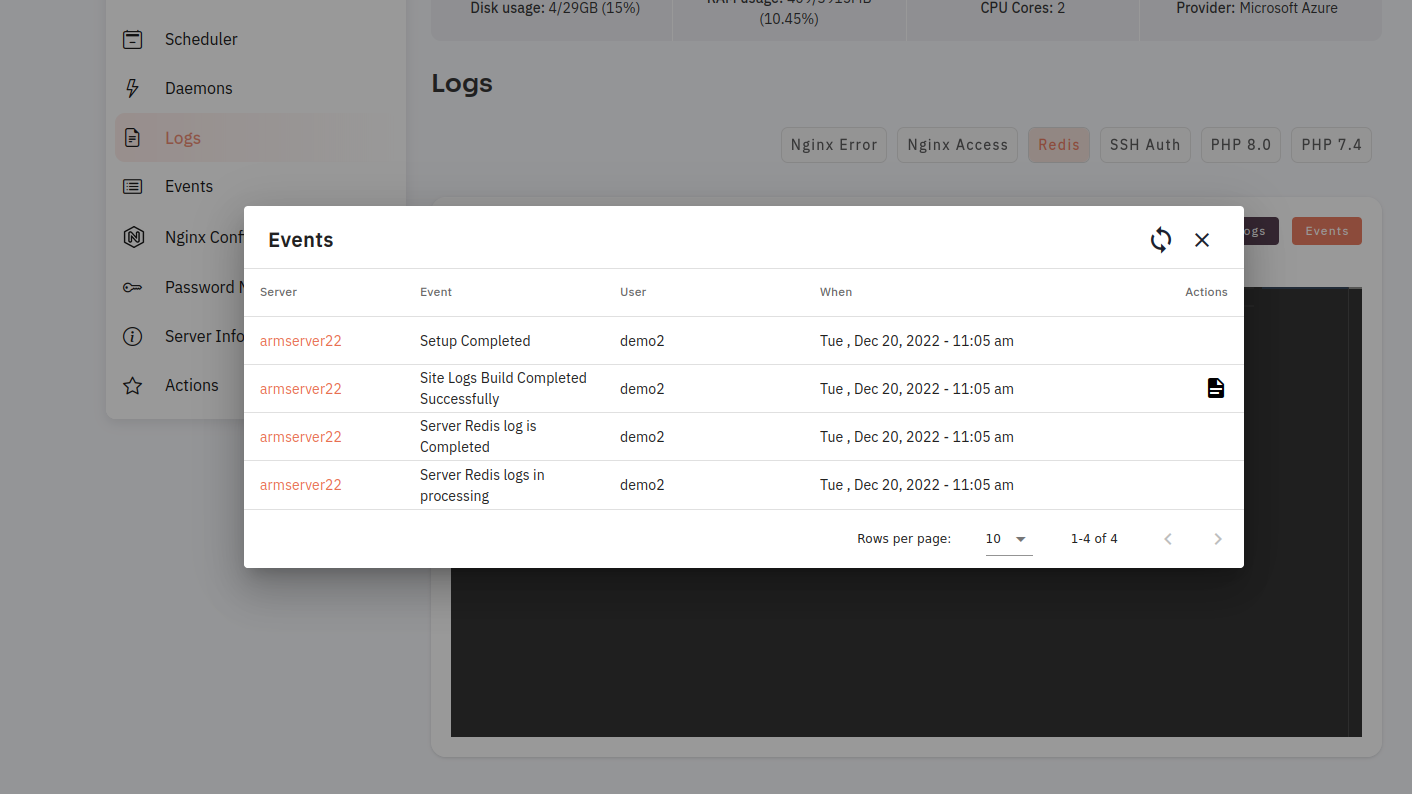Refresh the Events dialog list
The height and width of the screenshot is (794, 1412).
[x=1160, y=240]
